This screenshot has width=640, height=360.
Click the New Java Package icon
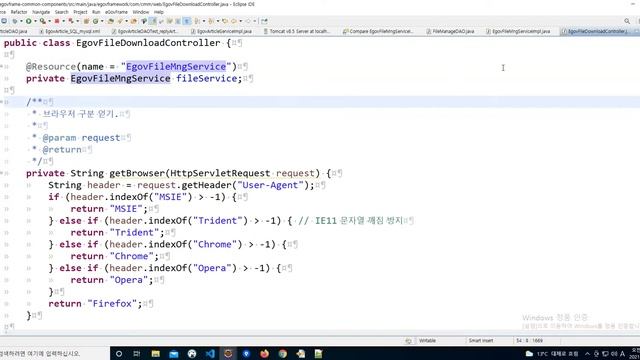[x=86, y=21]
